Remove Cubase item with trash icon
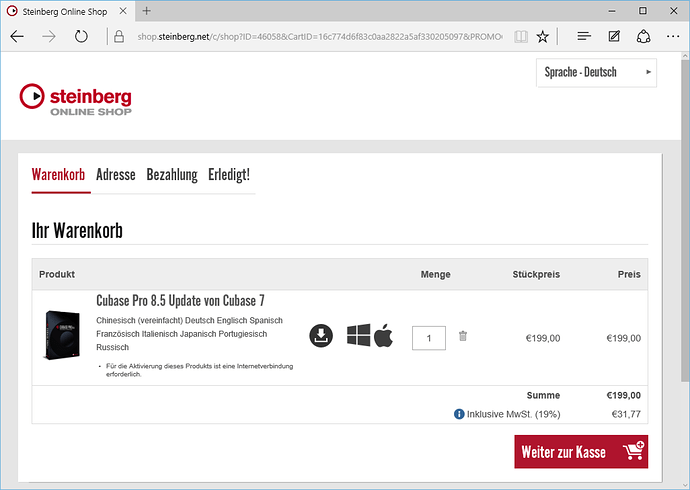The width and height of the screenshot is (690, 490). (x=463, y=336)
